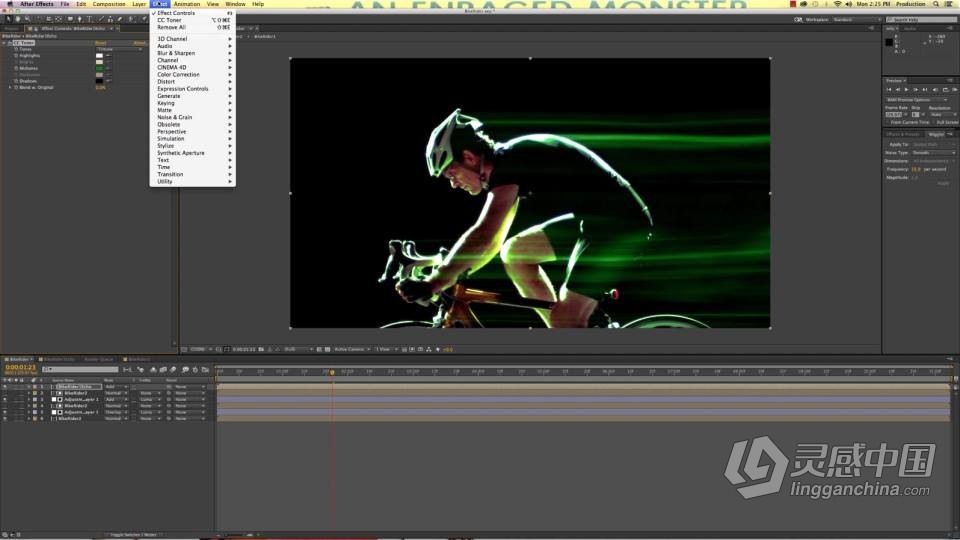This screenshot has height=540, width=960.
Task: Open RAM Preview Options dropdown
Action: 917,100
